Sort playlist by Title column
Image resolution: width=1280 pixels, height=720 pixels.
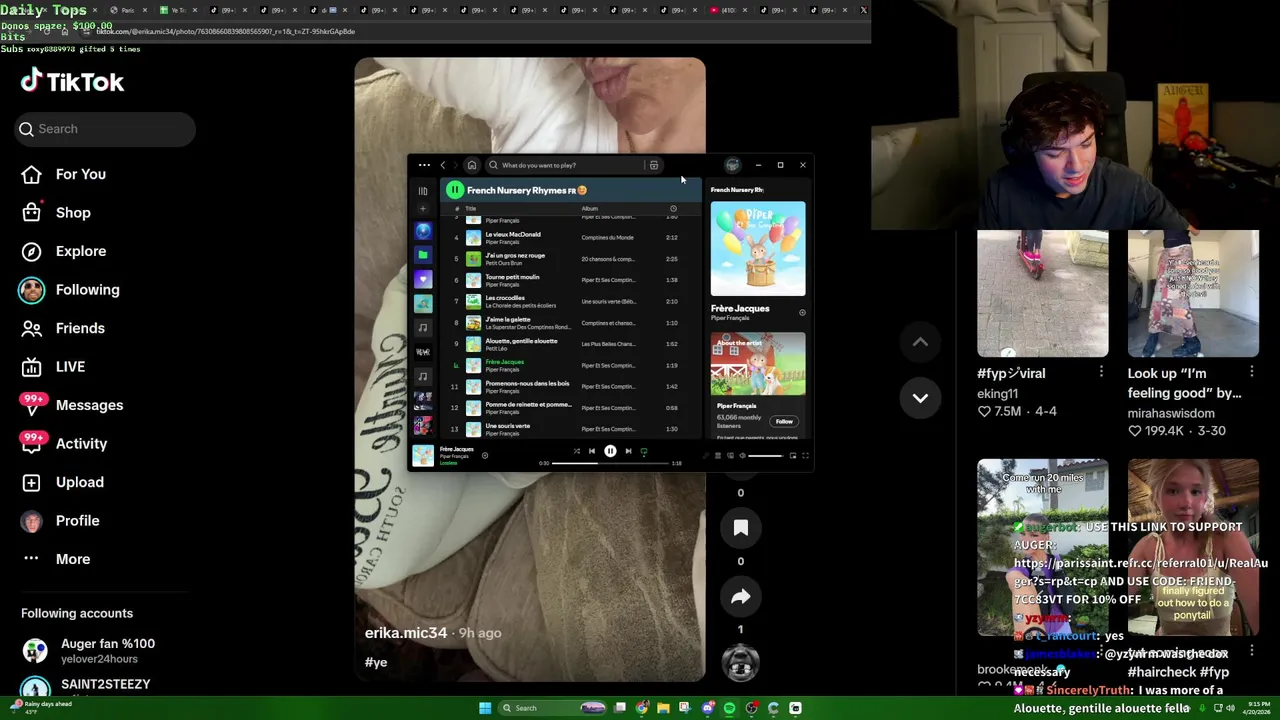coord(470,208)
